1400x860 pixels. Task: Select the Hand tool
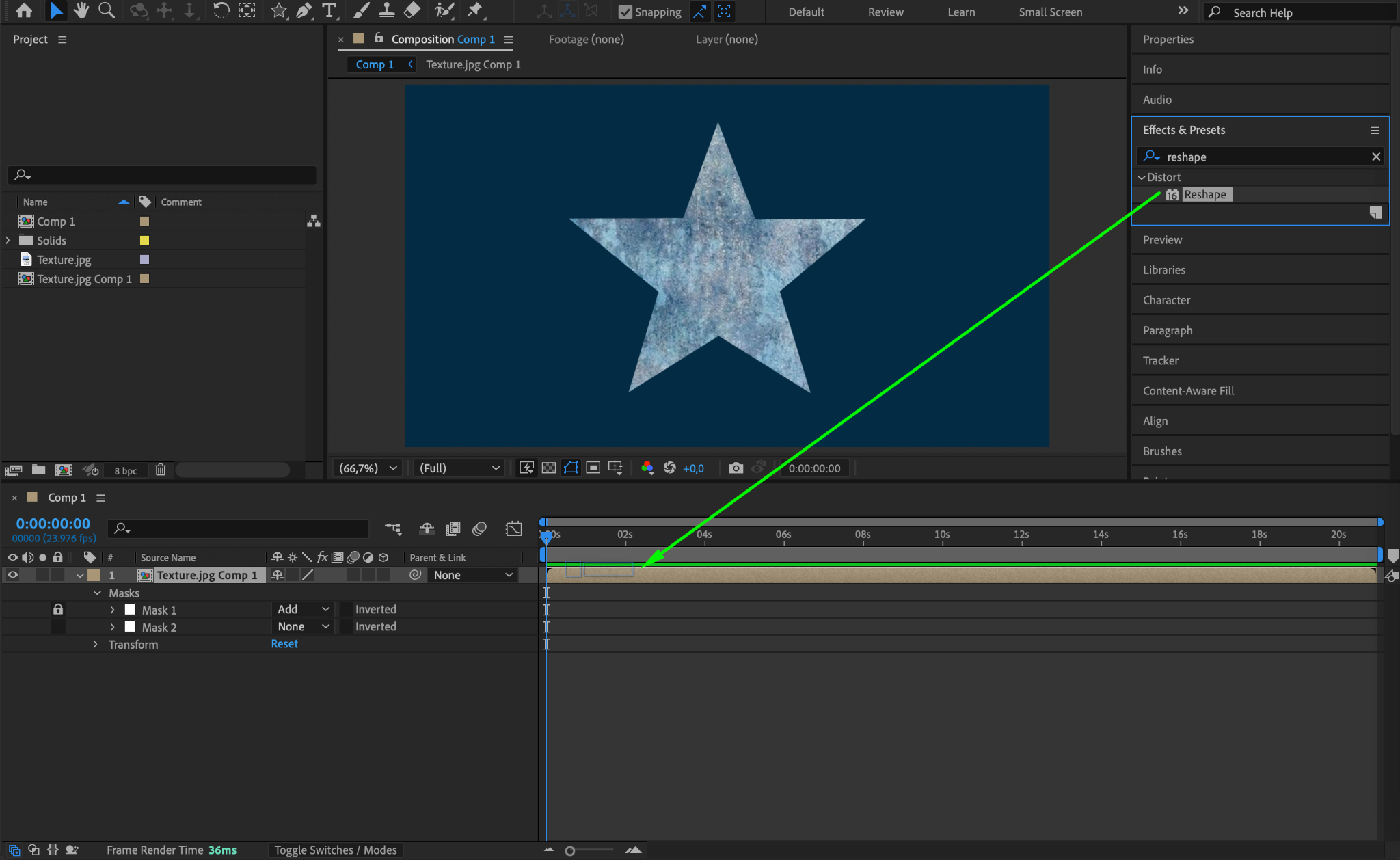[81, 10]
